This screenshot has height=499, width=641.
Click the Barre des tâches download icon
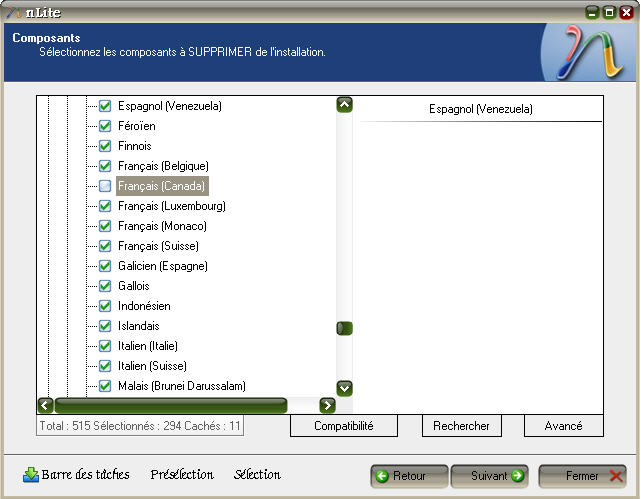(x=31, y=475)
